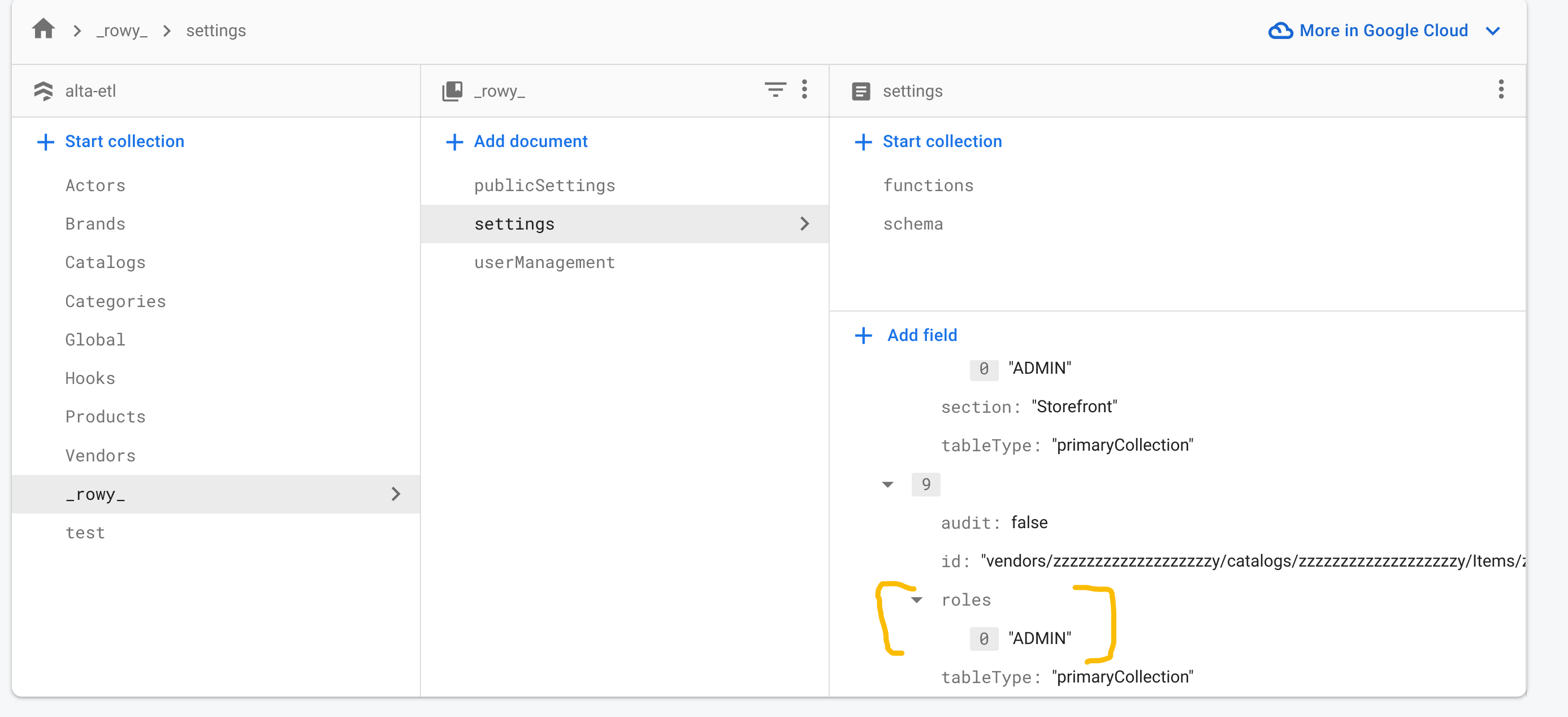Image resolution: width=1568 pixels, height=717 pixels.
Task: Expand More in Google Cloud dropdown arrow
Action: (x=1492, y=31)
